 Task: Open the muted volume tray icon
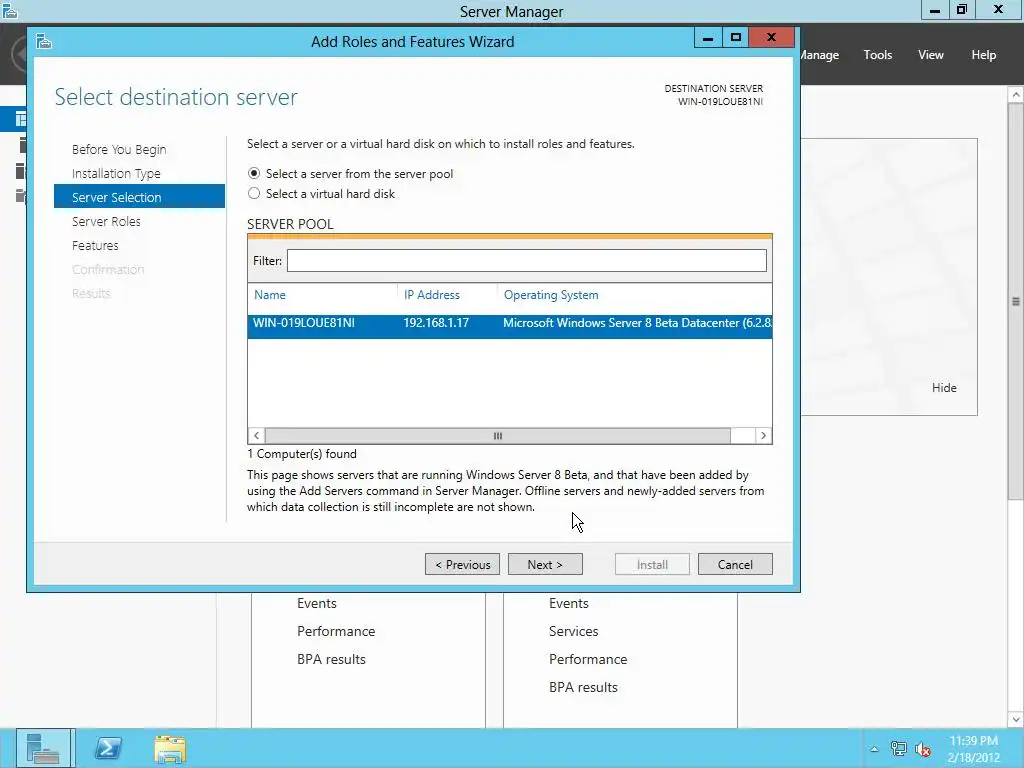point(923,750)
